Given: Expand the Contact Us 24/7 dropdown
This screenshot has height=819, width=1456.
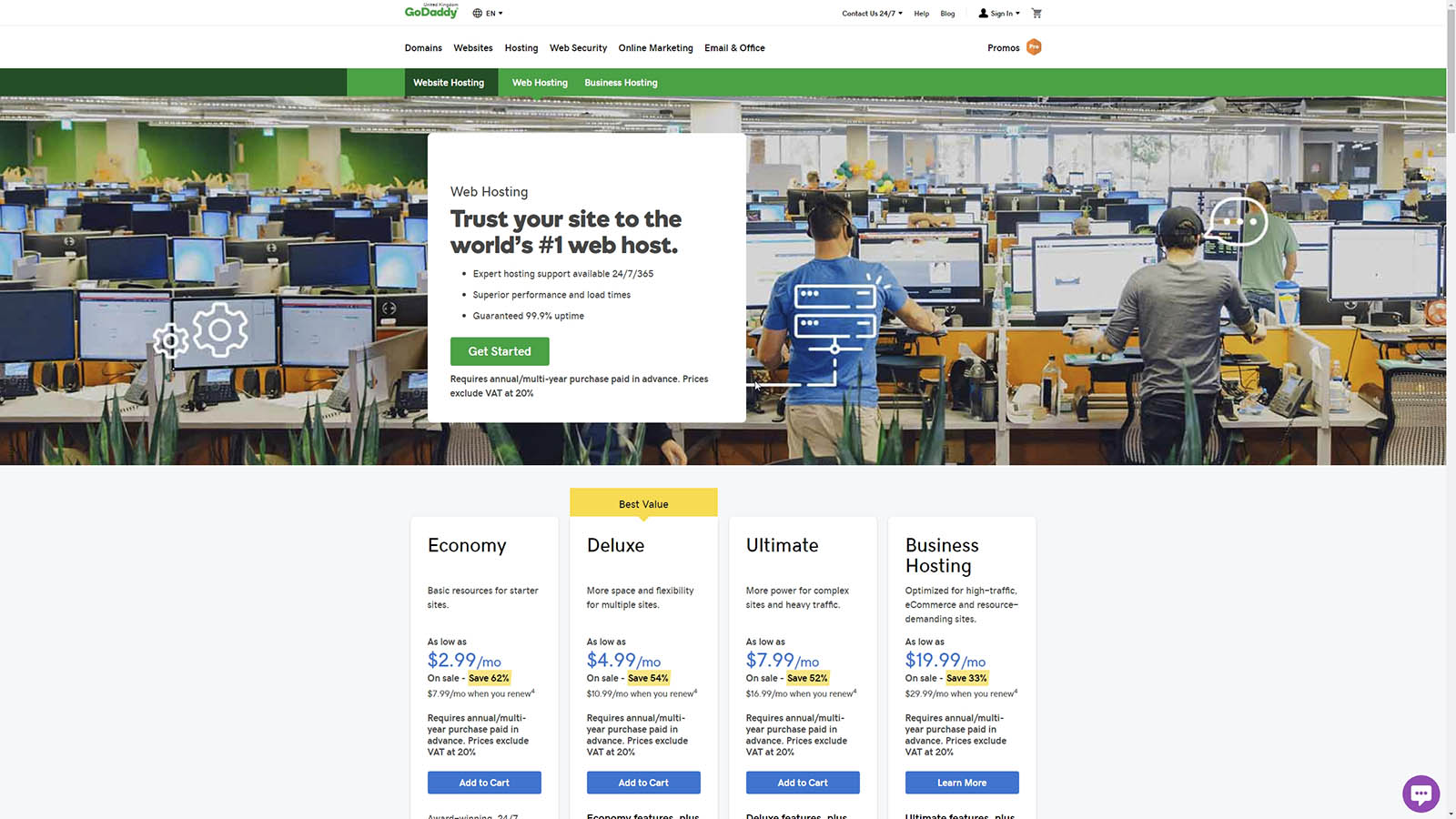Looking at the screenshot, I should (872, 14).
